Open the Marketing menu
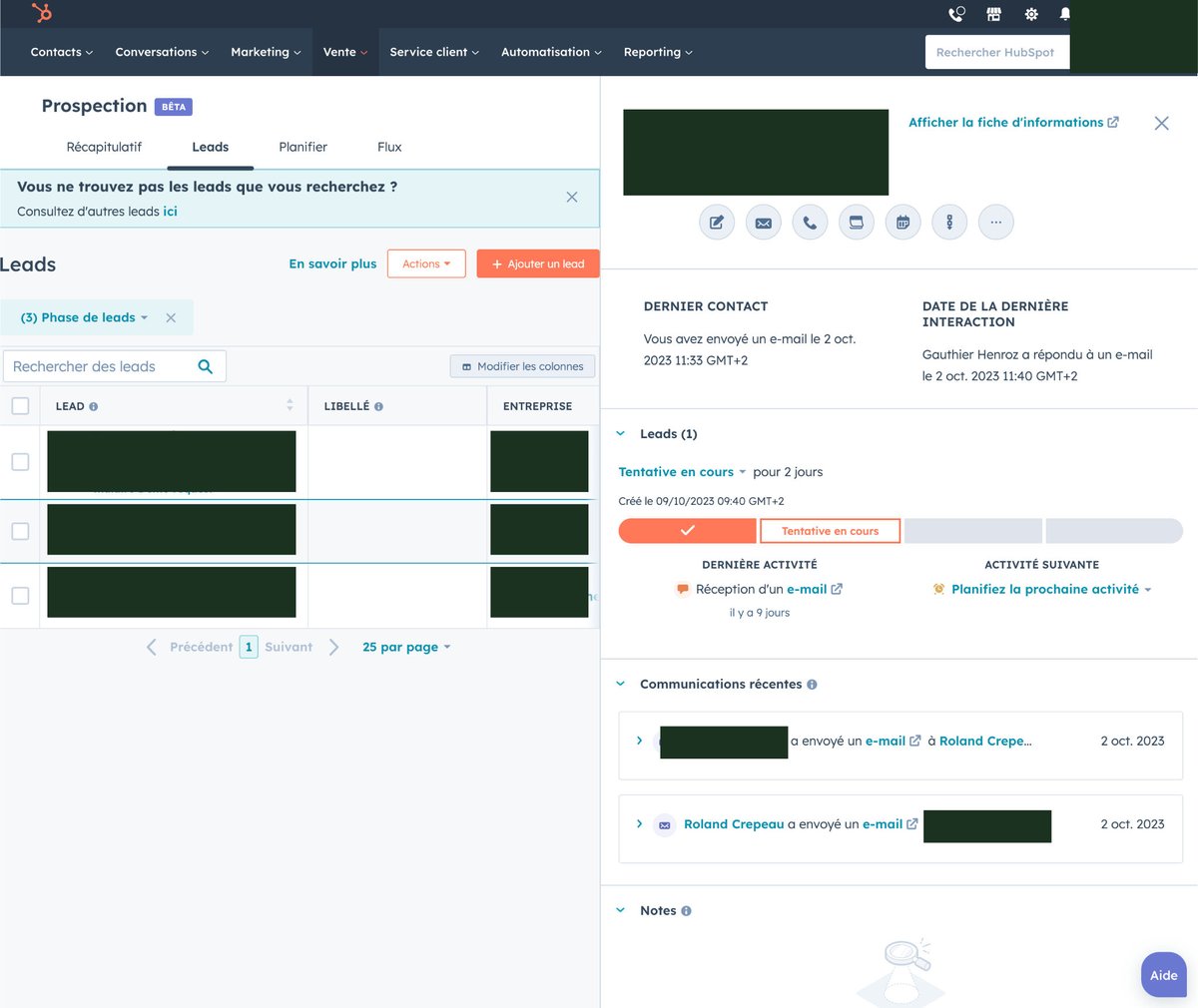The width and height of the screenshot is (1198, 1008). (266, 52)
